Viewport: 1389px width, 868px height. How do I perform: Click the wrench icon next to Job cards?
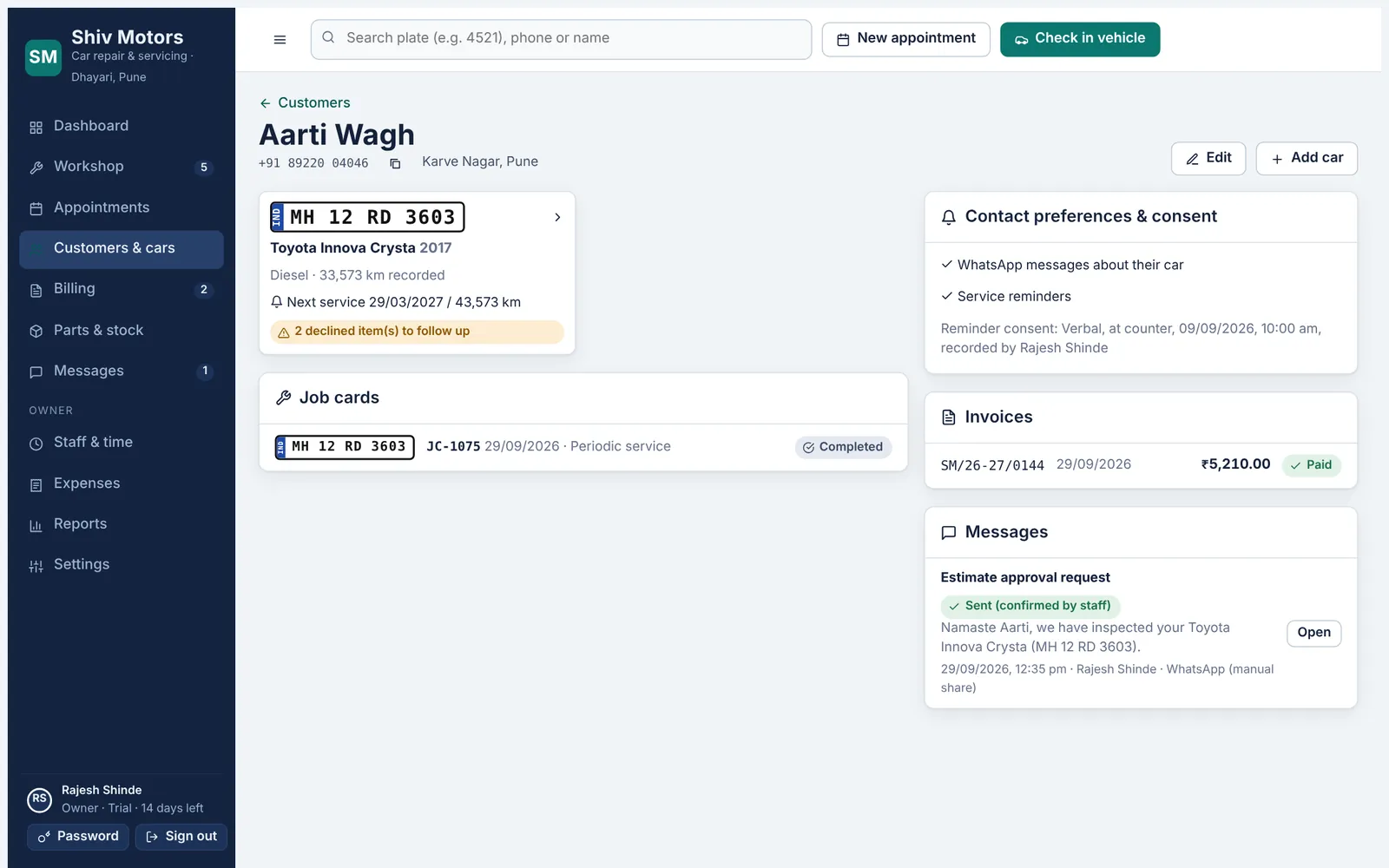(x=283, y=398)
